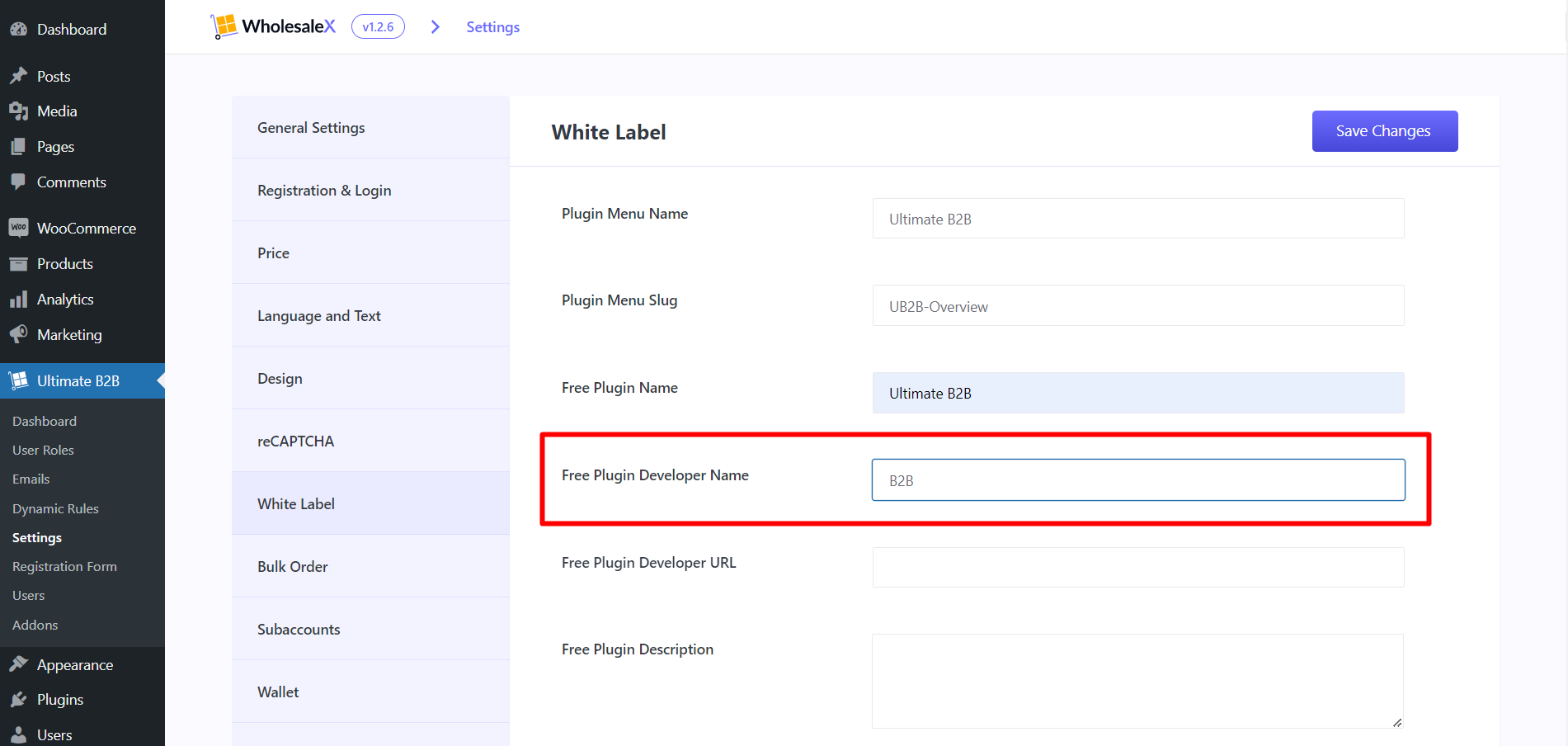Open Subaccounts settings tab
The image size is (1568, 746).
coord(370,630)
